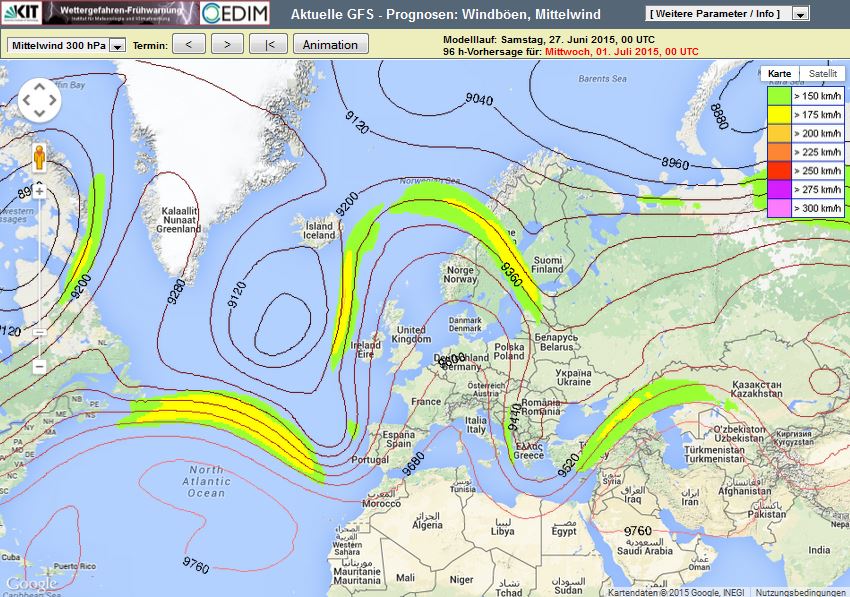Click the zoom slider track between plus and minus

coord(39,277)
